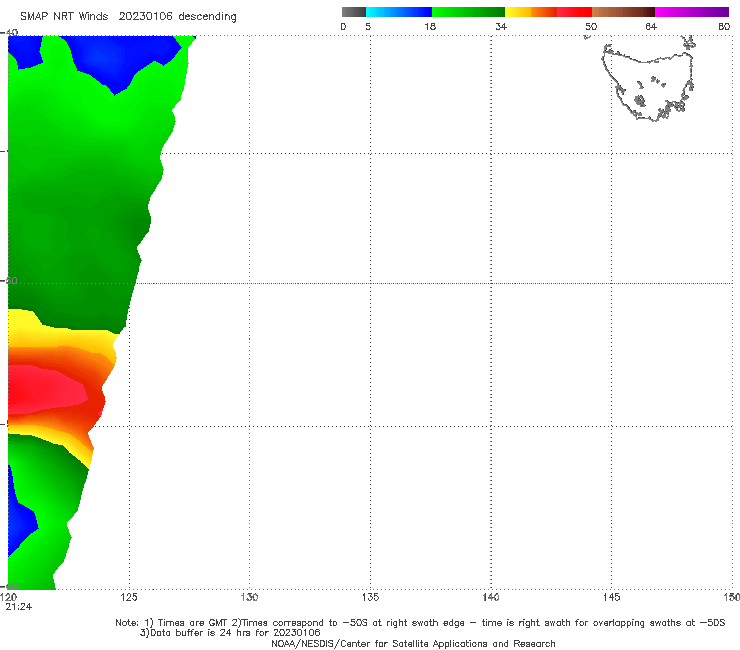This screenshot has height=650, width=740.
Task: Pick the magenta 64–80 color bar segment
Action: pyautogui.click(x=692, y=12)
